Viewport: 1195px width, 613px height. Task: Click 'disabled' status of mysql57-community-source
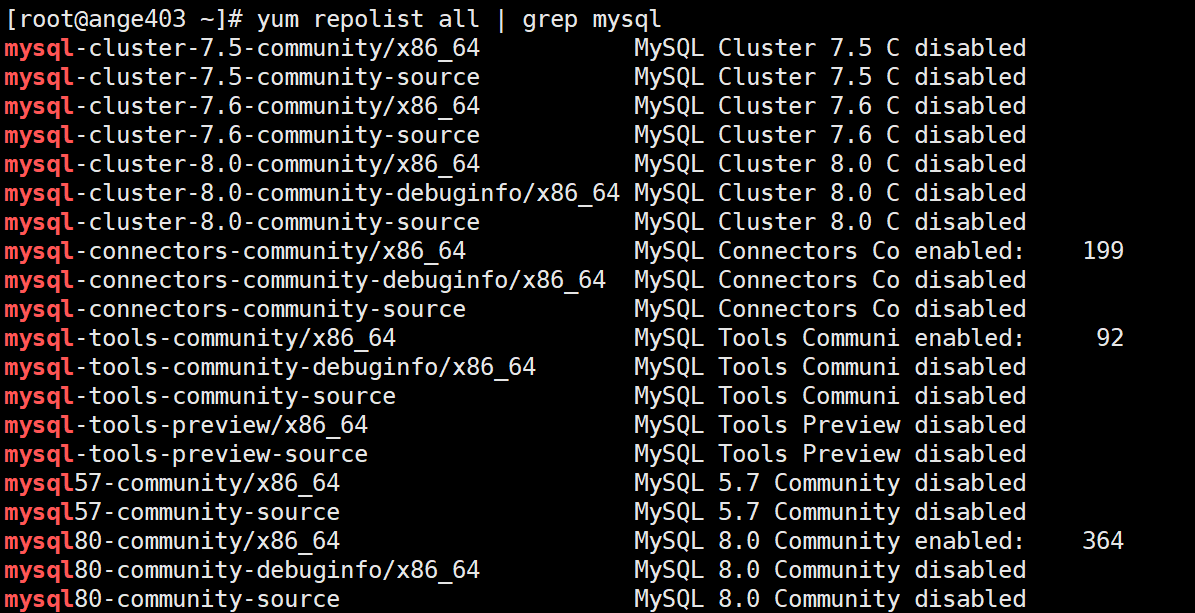coord(970,512)
